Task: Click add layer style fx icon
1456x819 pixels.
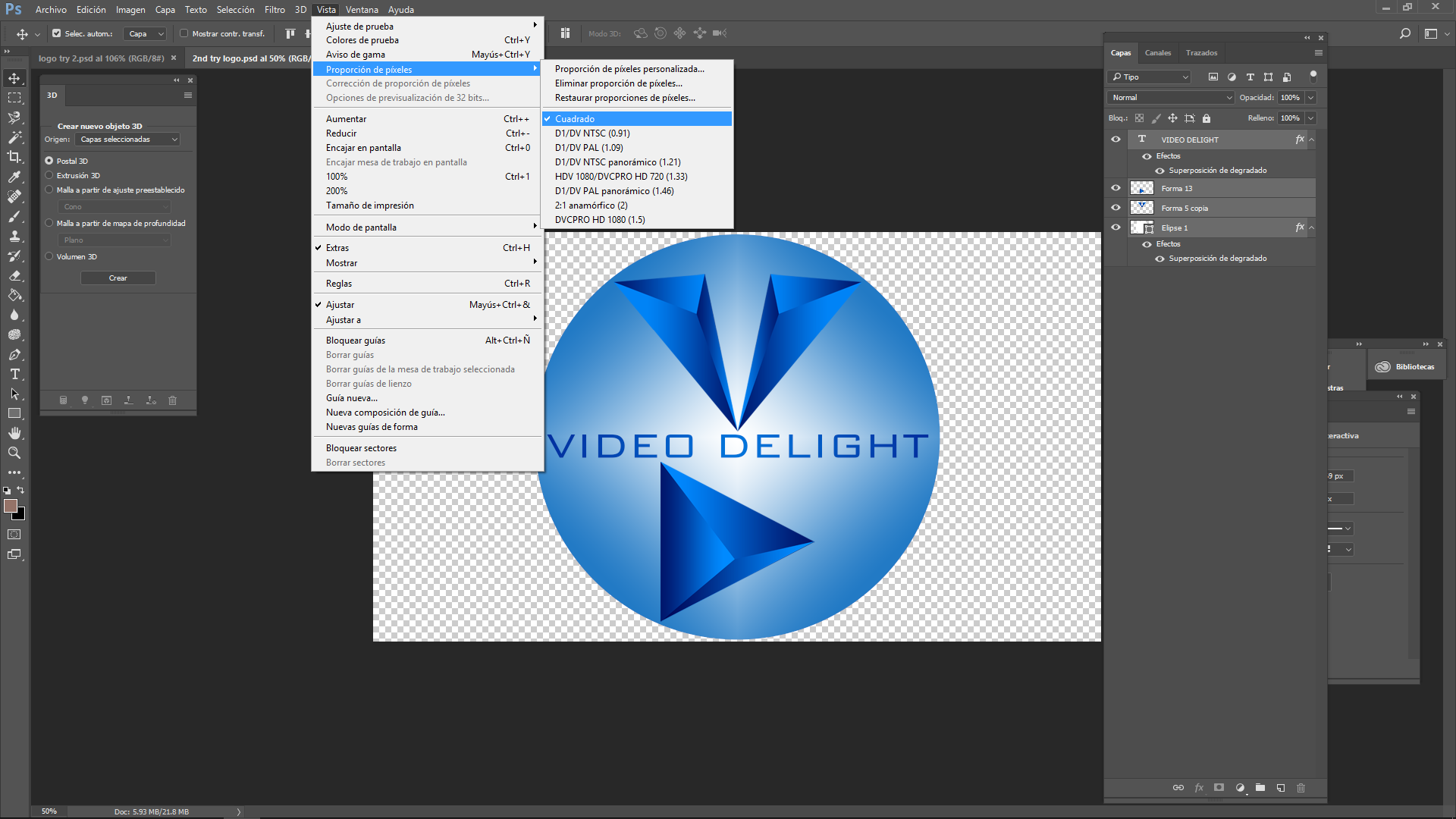Action: pos(1199,788)
